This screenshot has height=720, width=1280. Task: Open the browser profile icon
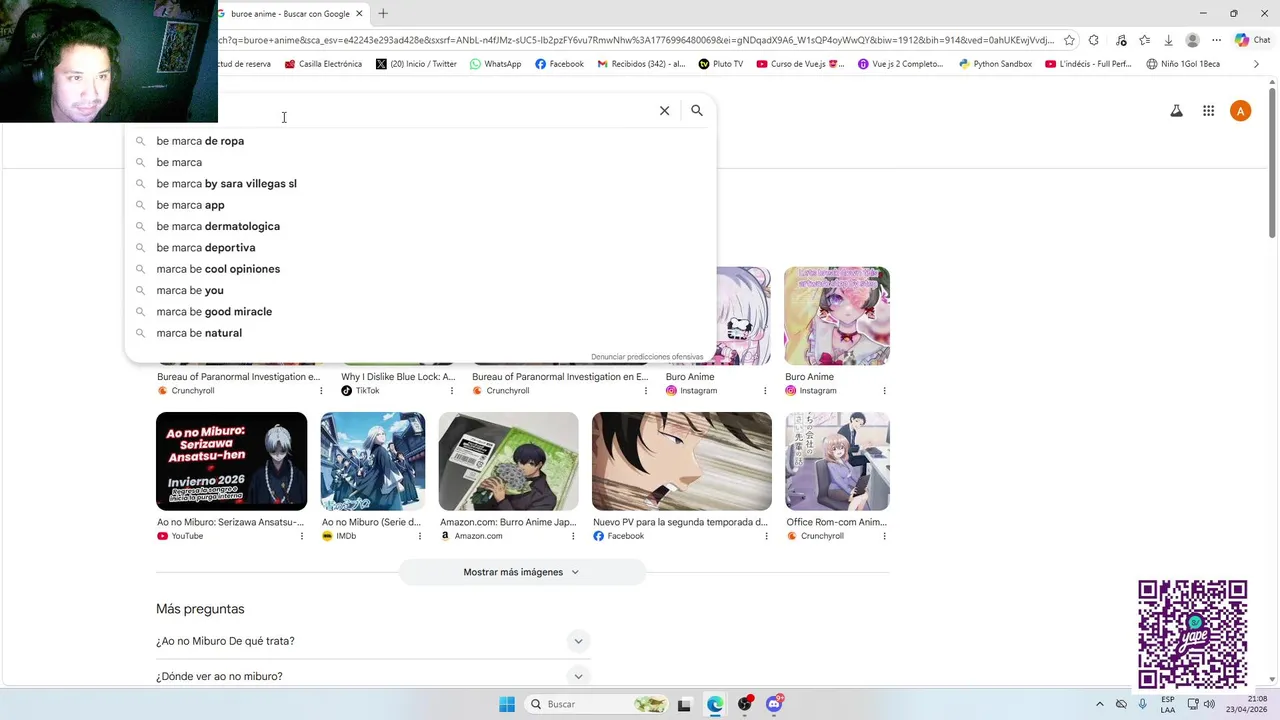tap(1192, 40)
